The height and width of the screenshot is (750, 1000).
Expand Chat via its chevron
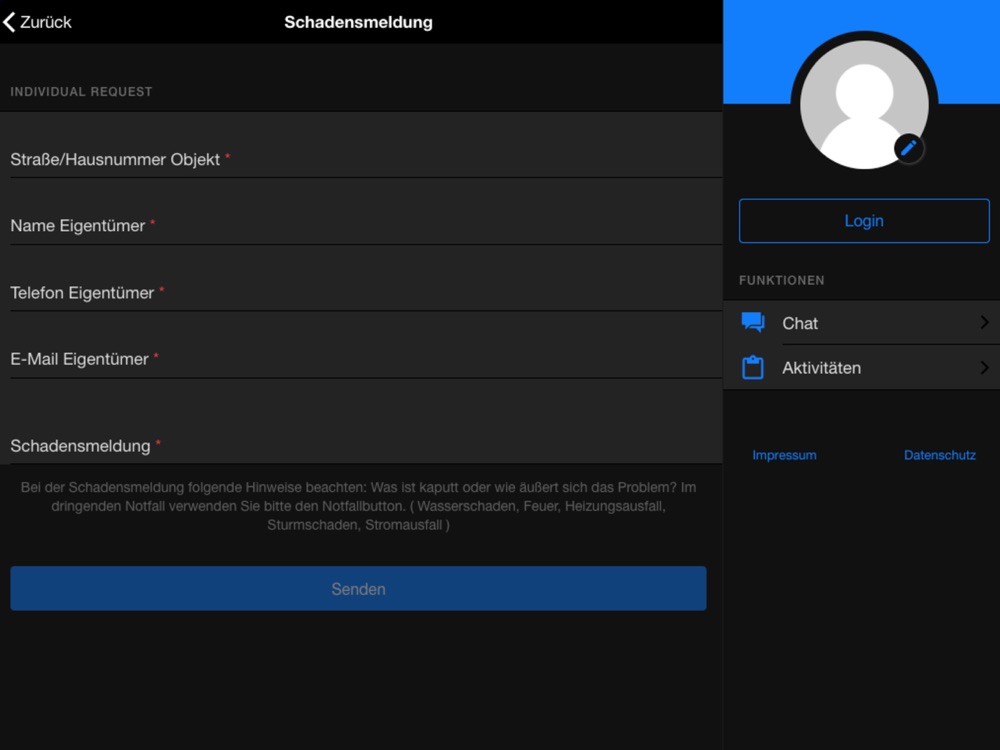985,322
